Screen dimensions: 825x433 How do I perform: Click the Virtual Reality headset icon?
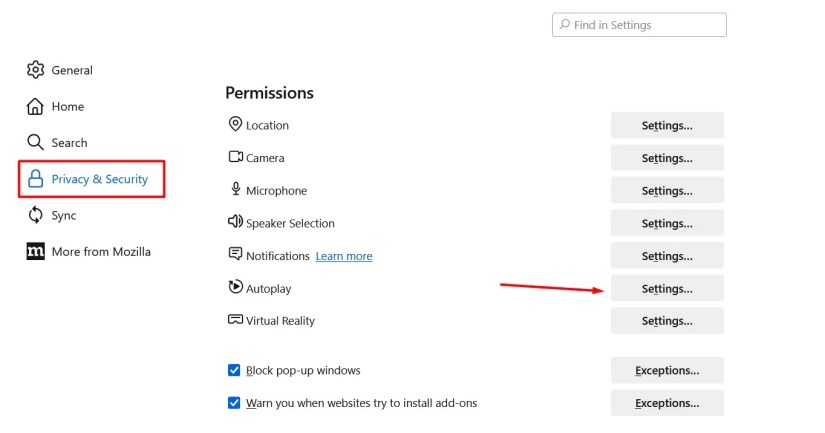(235, 319)
